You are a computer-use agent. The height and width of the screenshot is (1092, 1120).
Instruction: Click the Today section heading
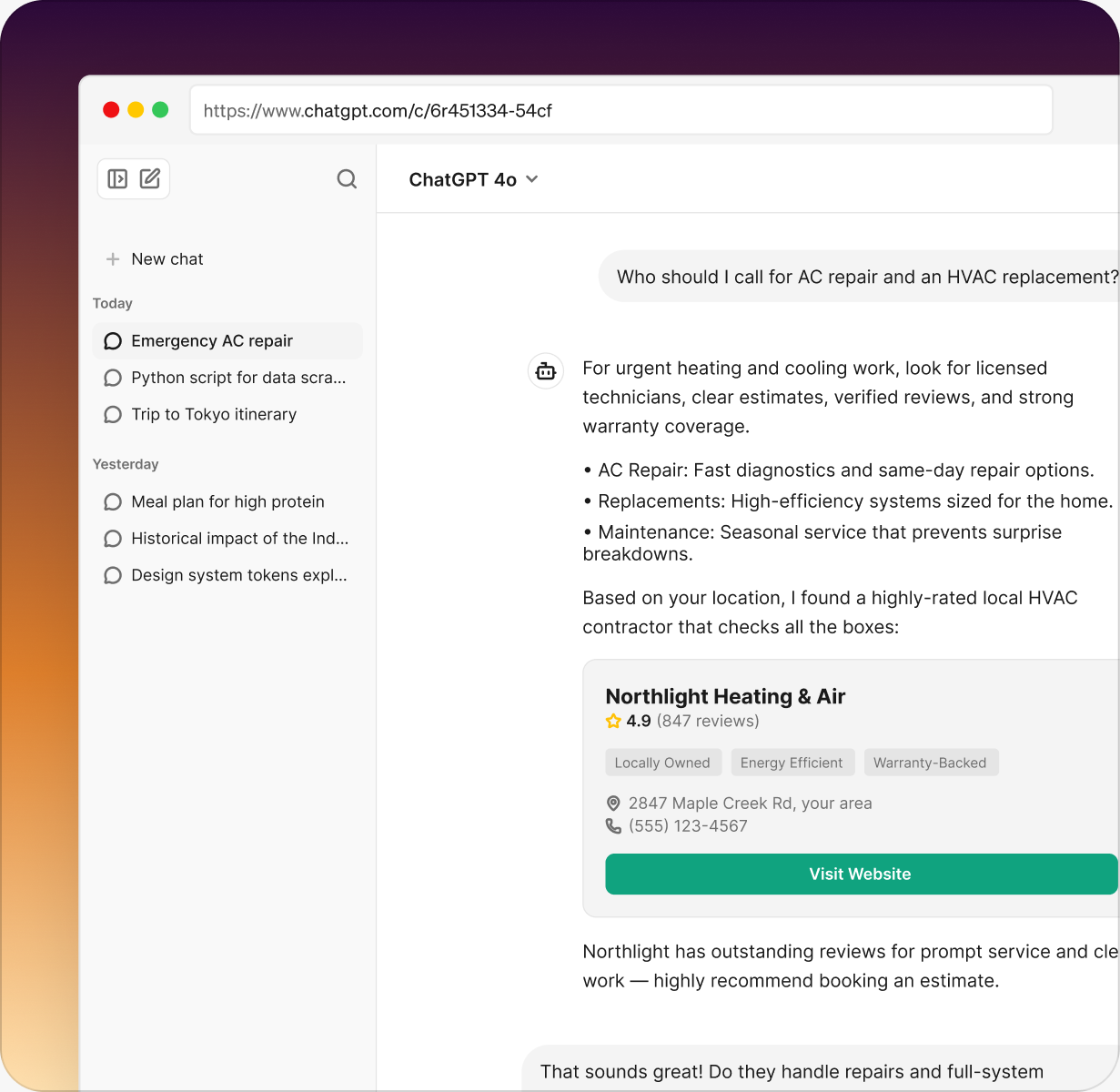point(113,304)
